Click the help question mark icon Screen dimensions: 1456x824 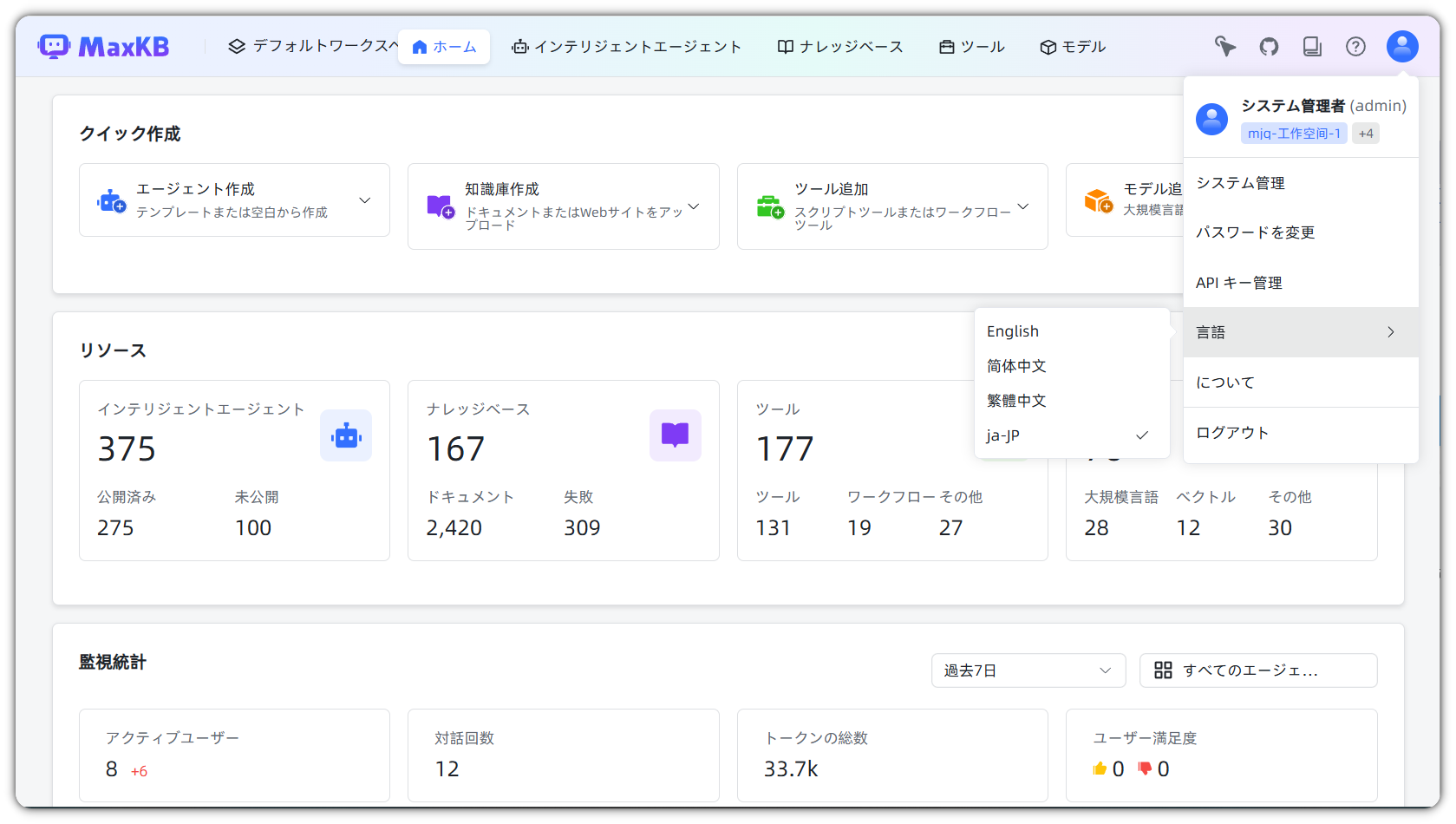click(1355, 46)
